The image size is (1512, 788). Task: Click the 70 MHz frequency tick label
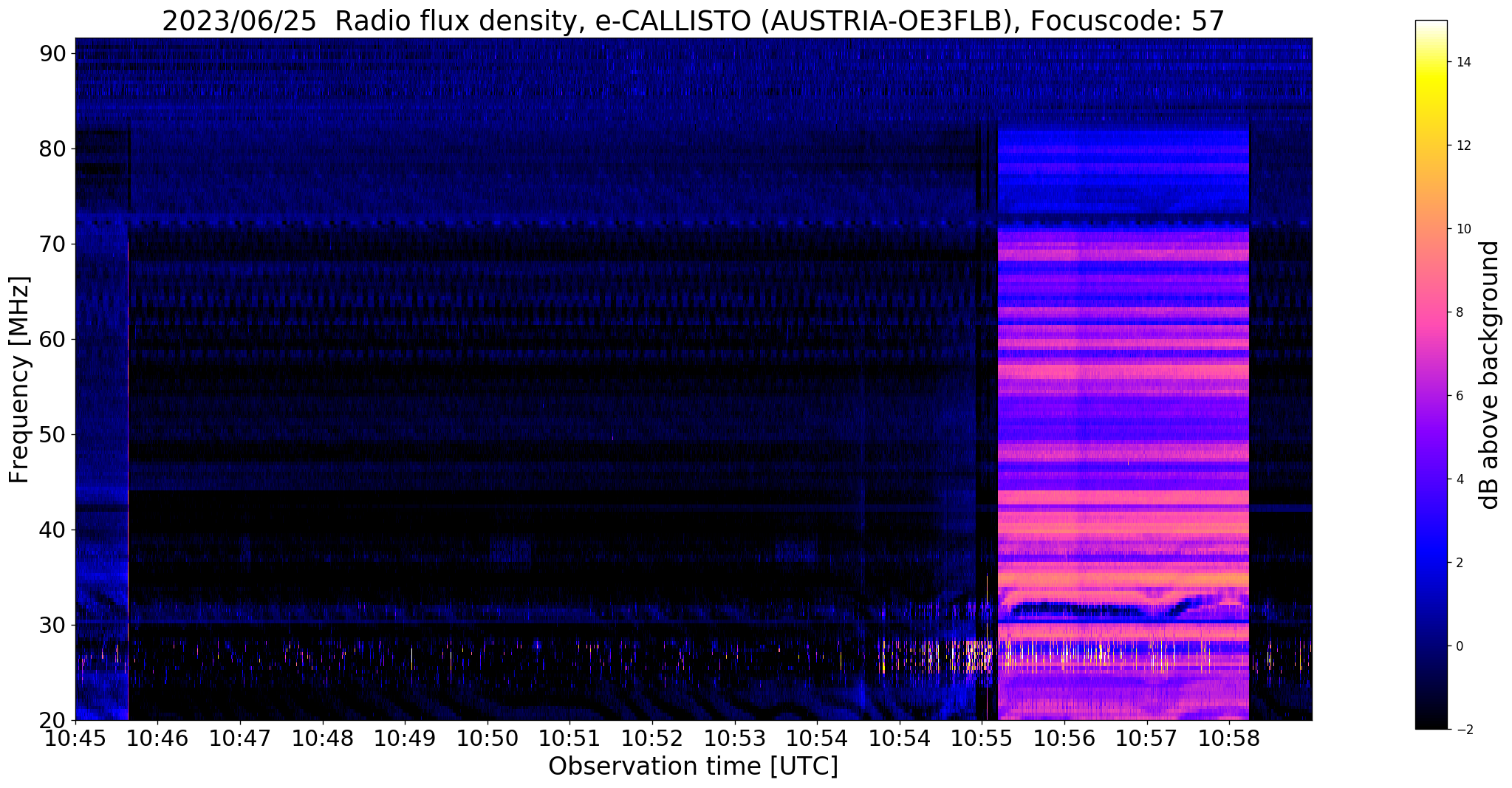[53, 244]
